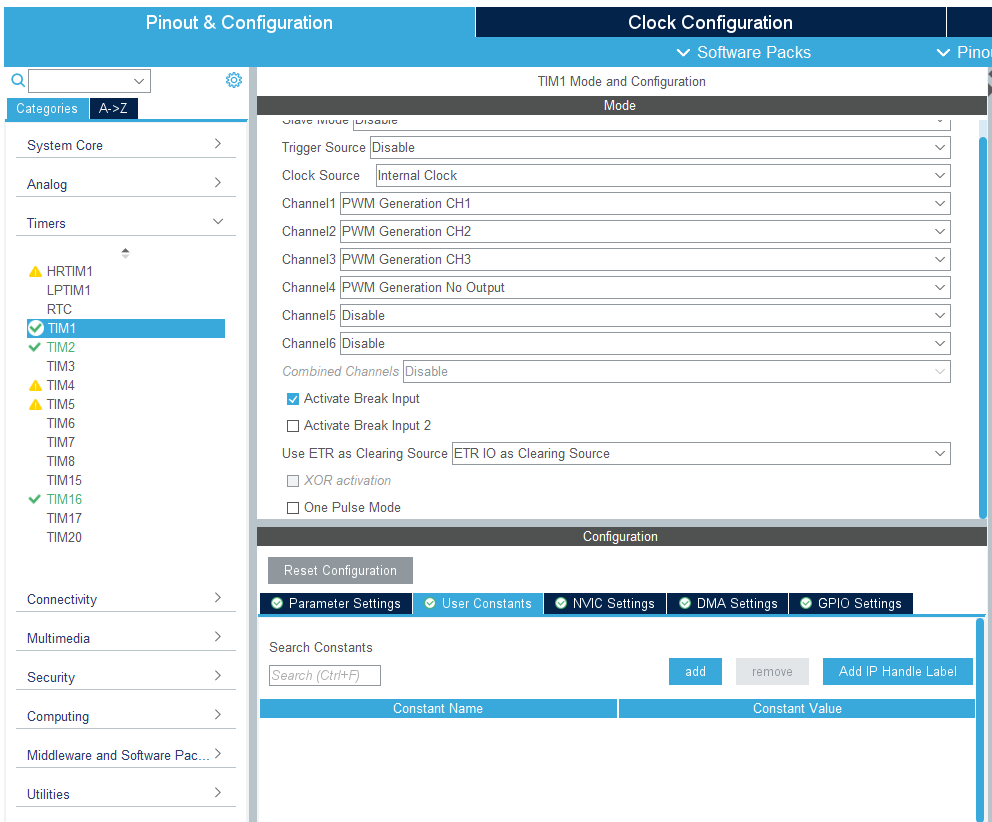
Task: Open the Channel4 PWM Generation dropdown
Action: pyautogui.click(x=645, y=287)
